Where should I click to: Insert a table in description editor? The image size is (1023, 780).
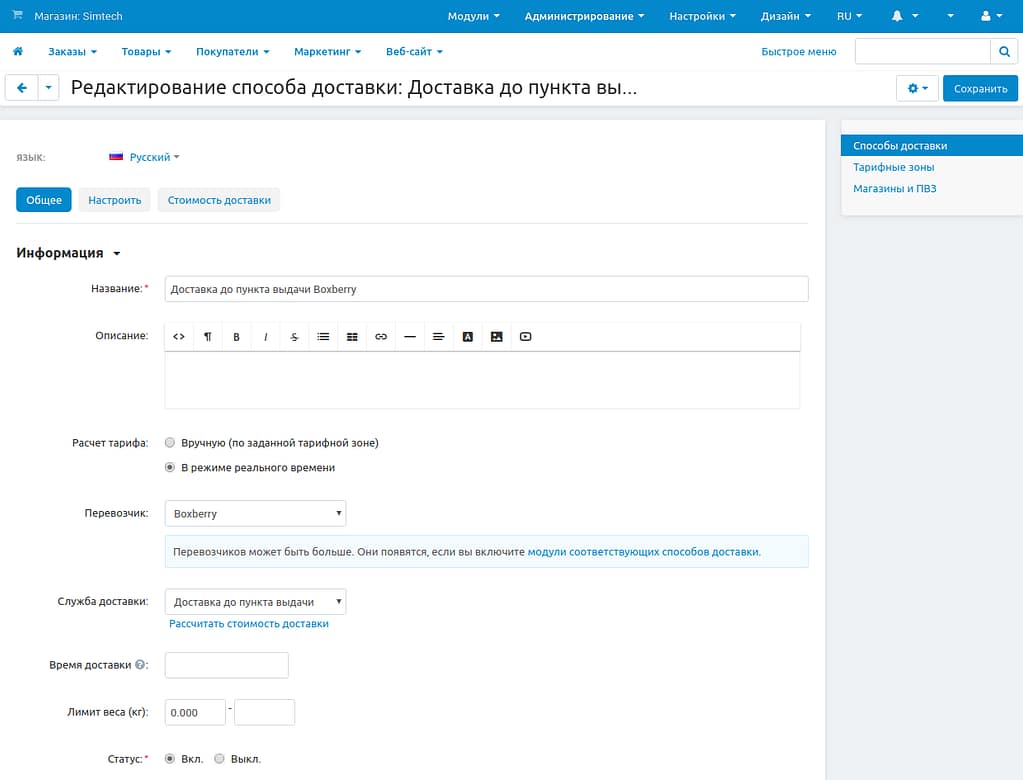click(x=352, y=337)
